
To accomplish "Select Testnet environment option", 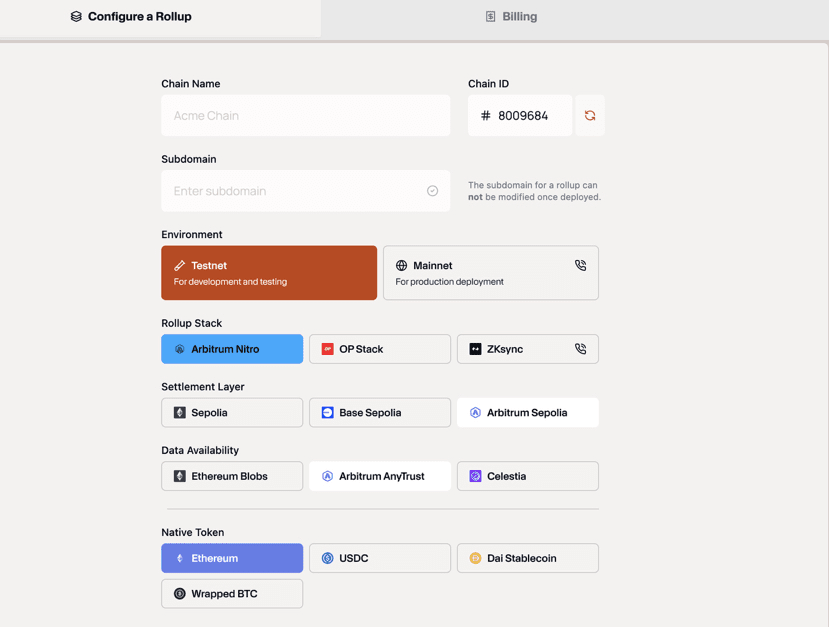I will [269, 273].
